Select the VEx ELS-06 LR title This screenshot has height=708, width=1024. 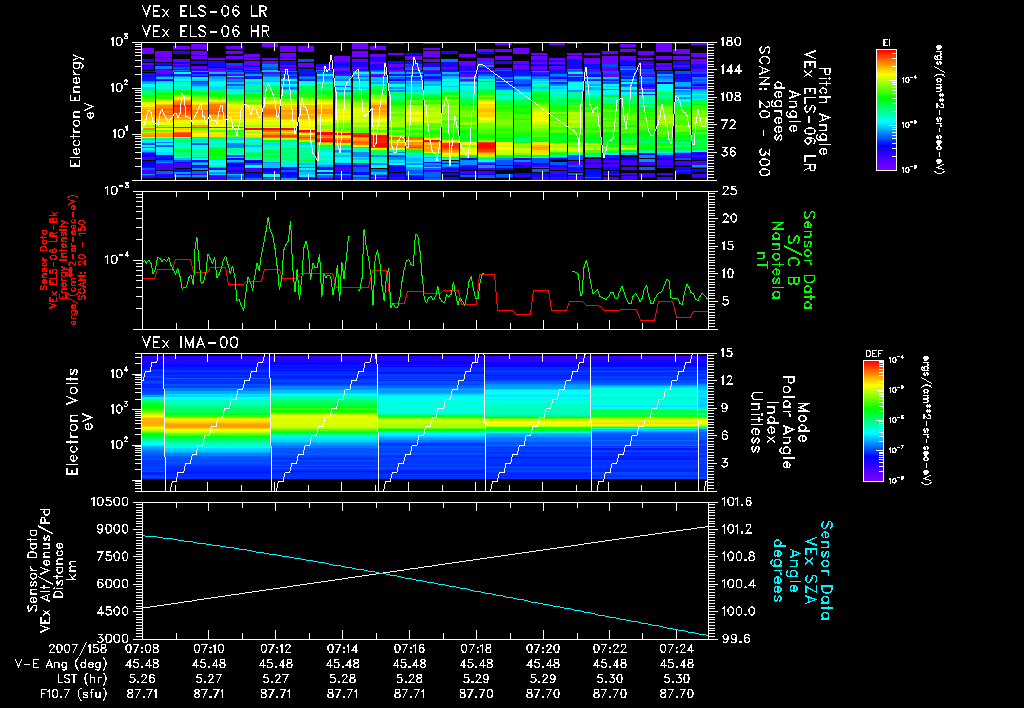(x=205, y=12)
